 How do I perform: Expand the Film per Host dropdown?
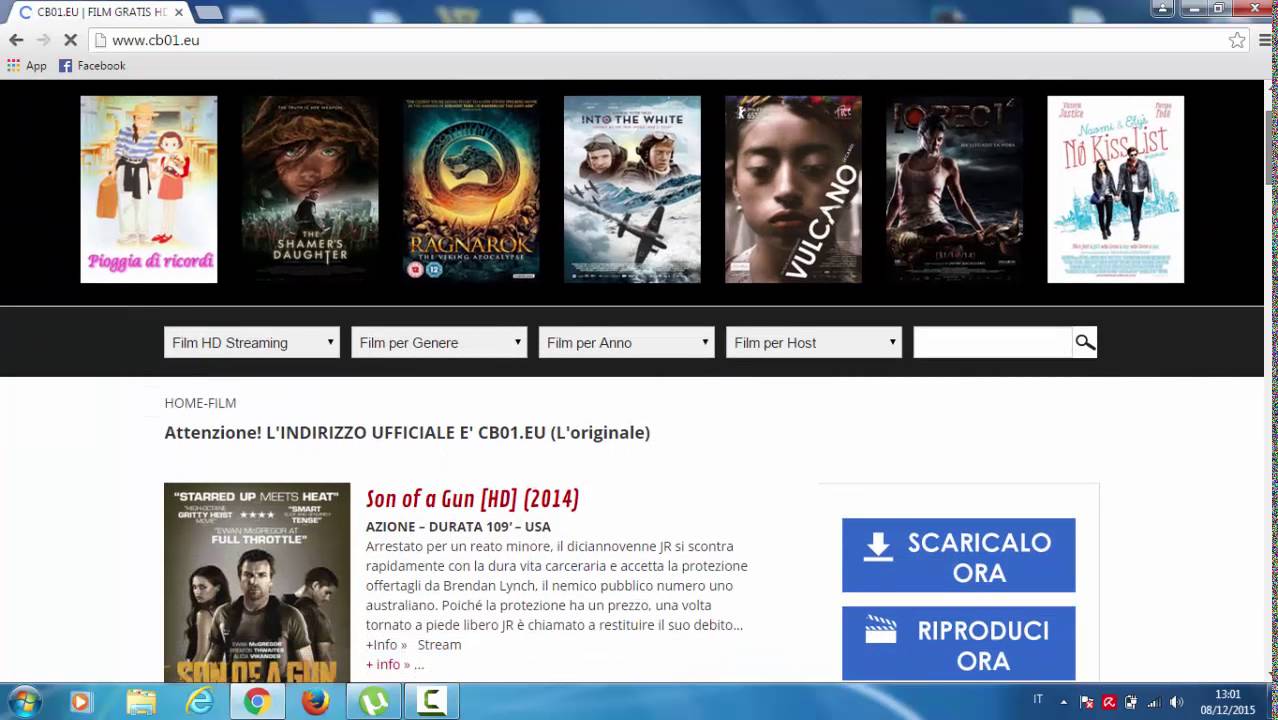click(x=814, y=342)
